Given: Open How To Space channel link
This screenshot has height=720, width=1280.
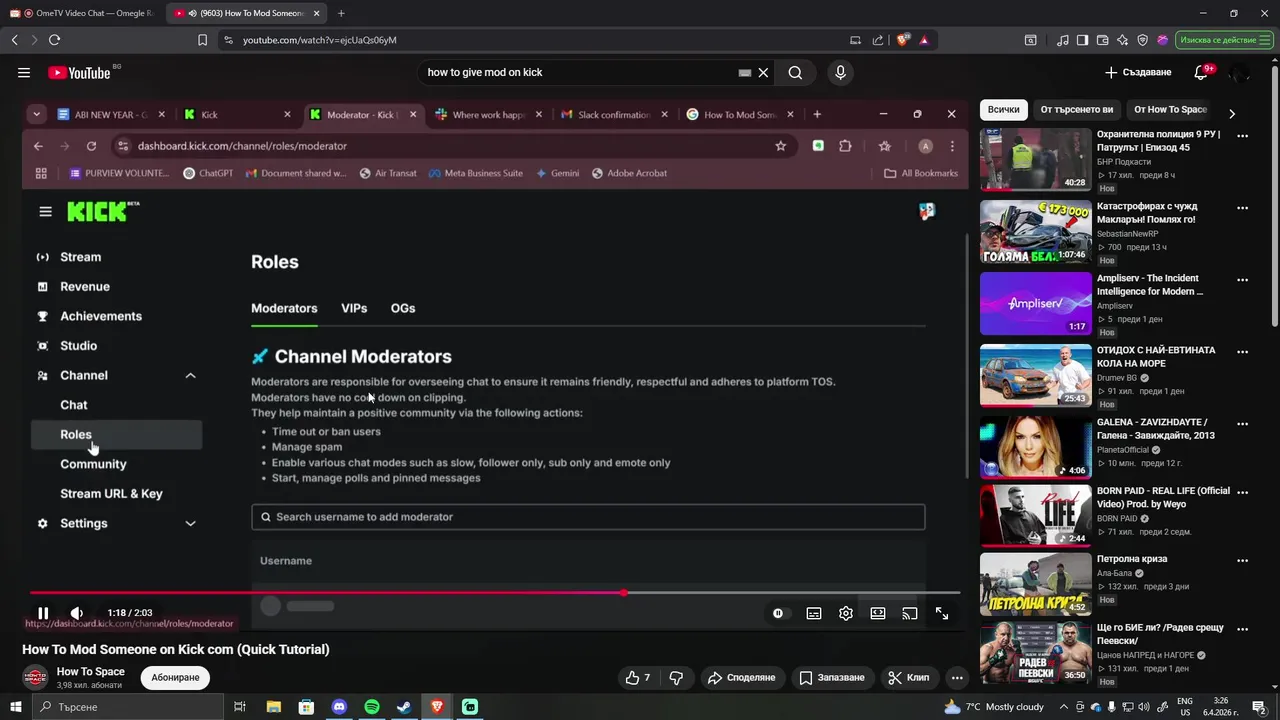Looking at the screenshot, I should pos(90,671).
